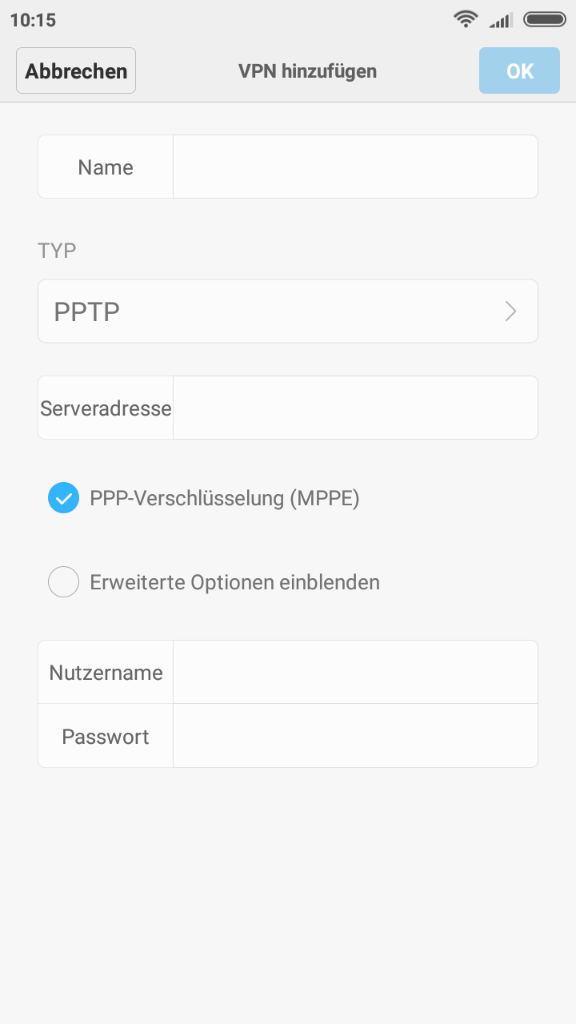Open the PPTP type selector
Viewport: 576px width, 1024px height.
[x=288, y=312]
